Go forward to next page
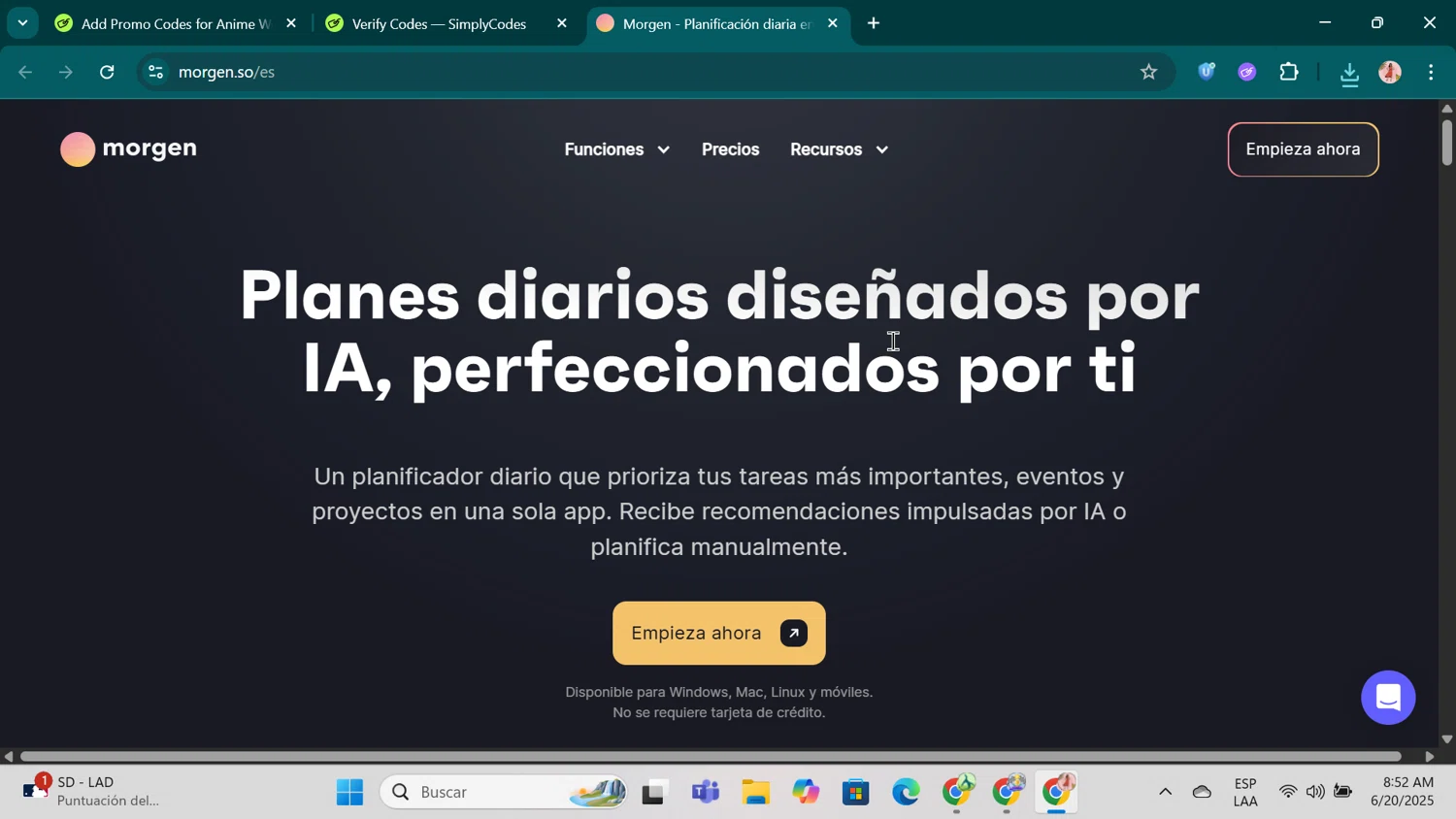This screenshot has height=819, width=1456. coord(66,72)
